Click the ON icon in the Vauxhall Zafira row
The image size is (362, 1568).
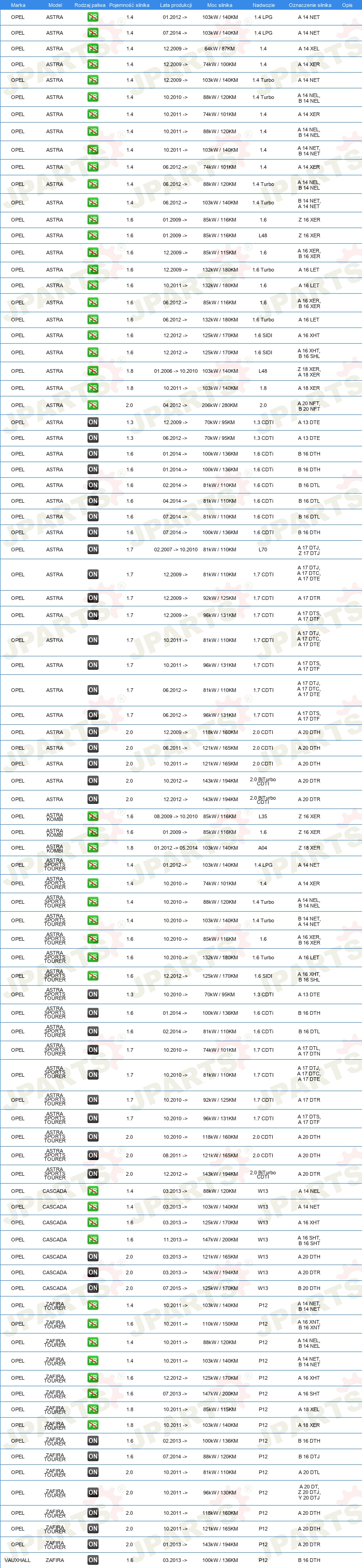point(93,1560)
